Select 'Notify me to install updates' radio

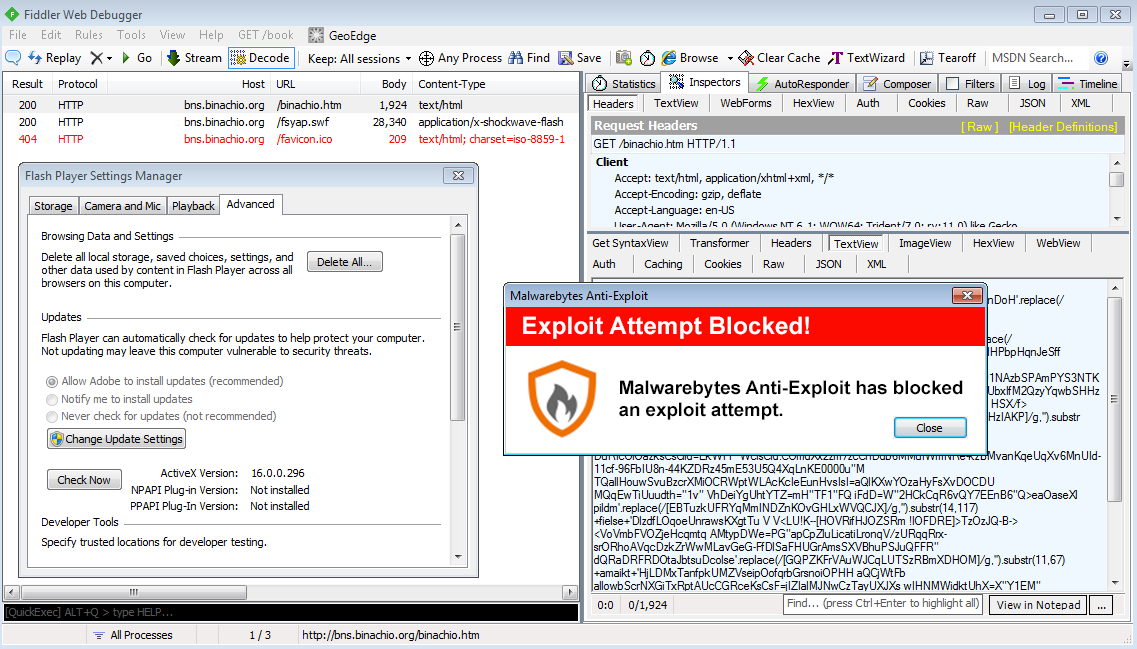click(x=52, y=399)
